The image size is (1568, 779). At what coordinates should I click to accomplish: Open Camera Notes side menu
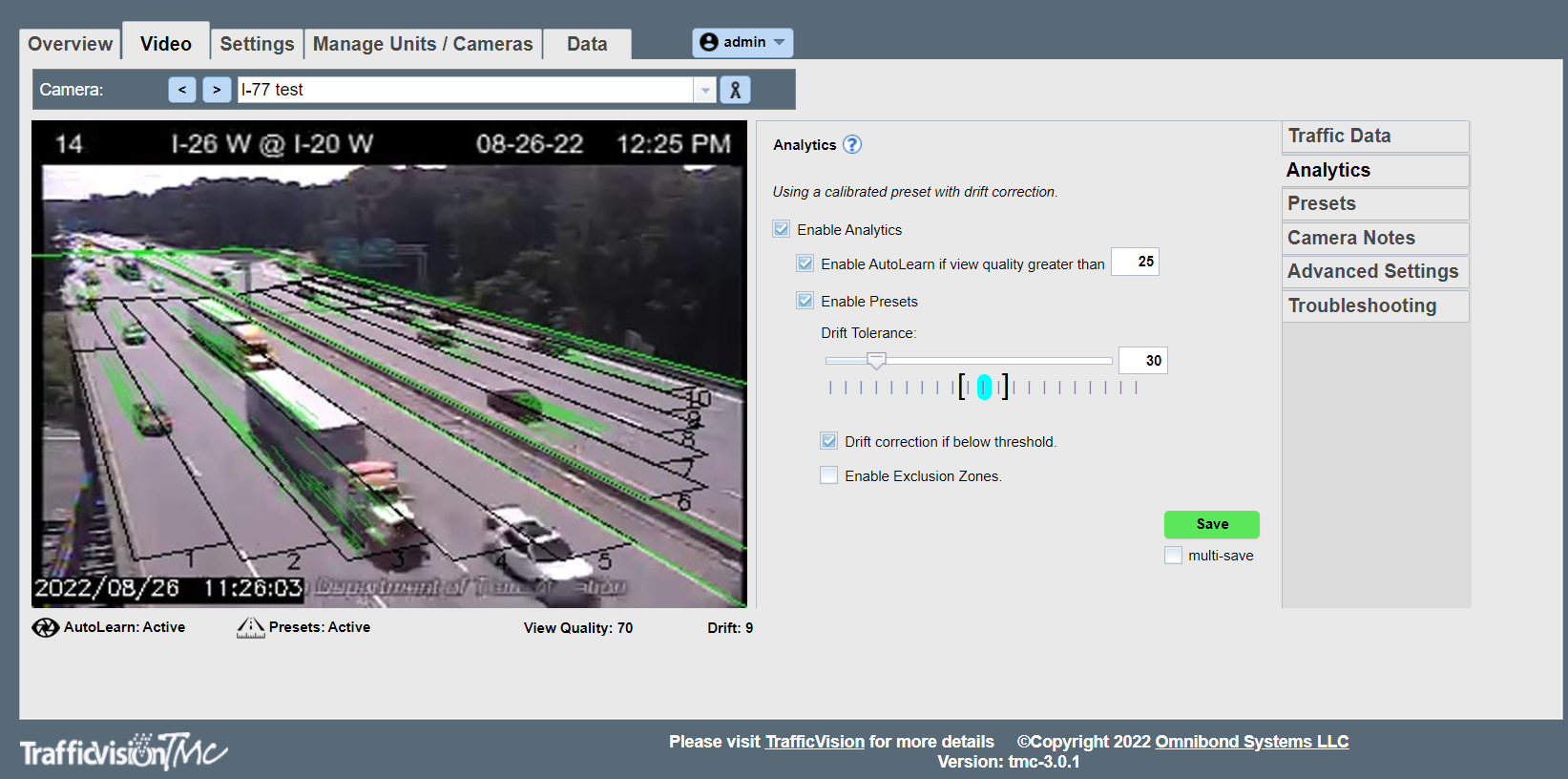(x=1375, y=238)
